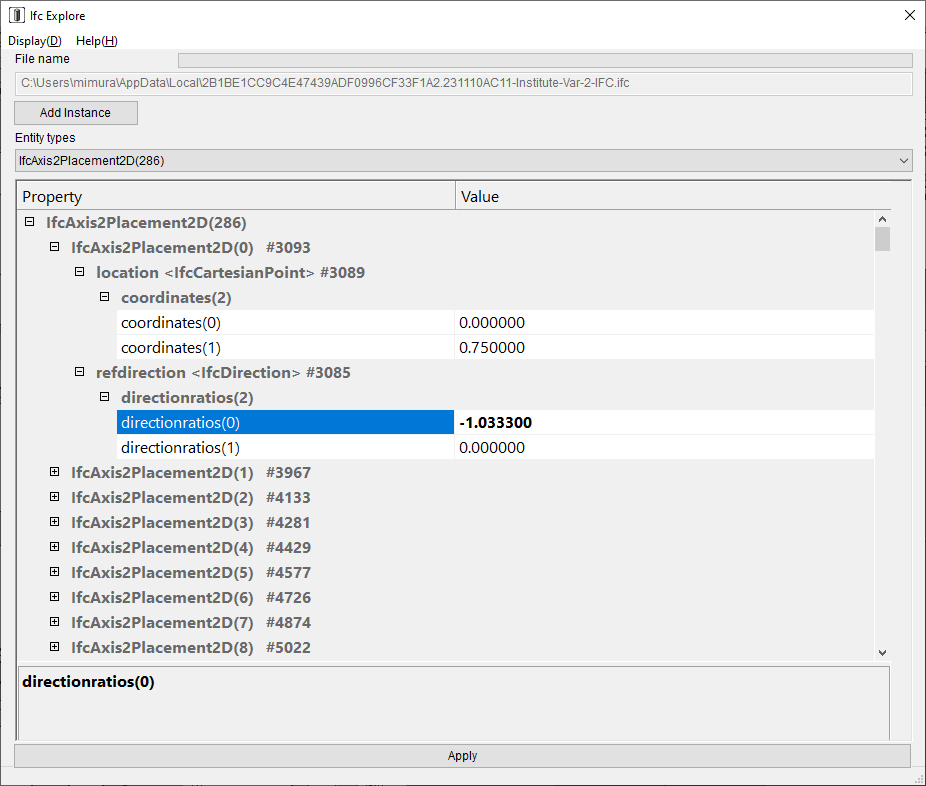Click the Entity types label
926x786 pixels.
click(45, 138)
